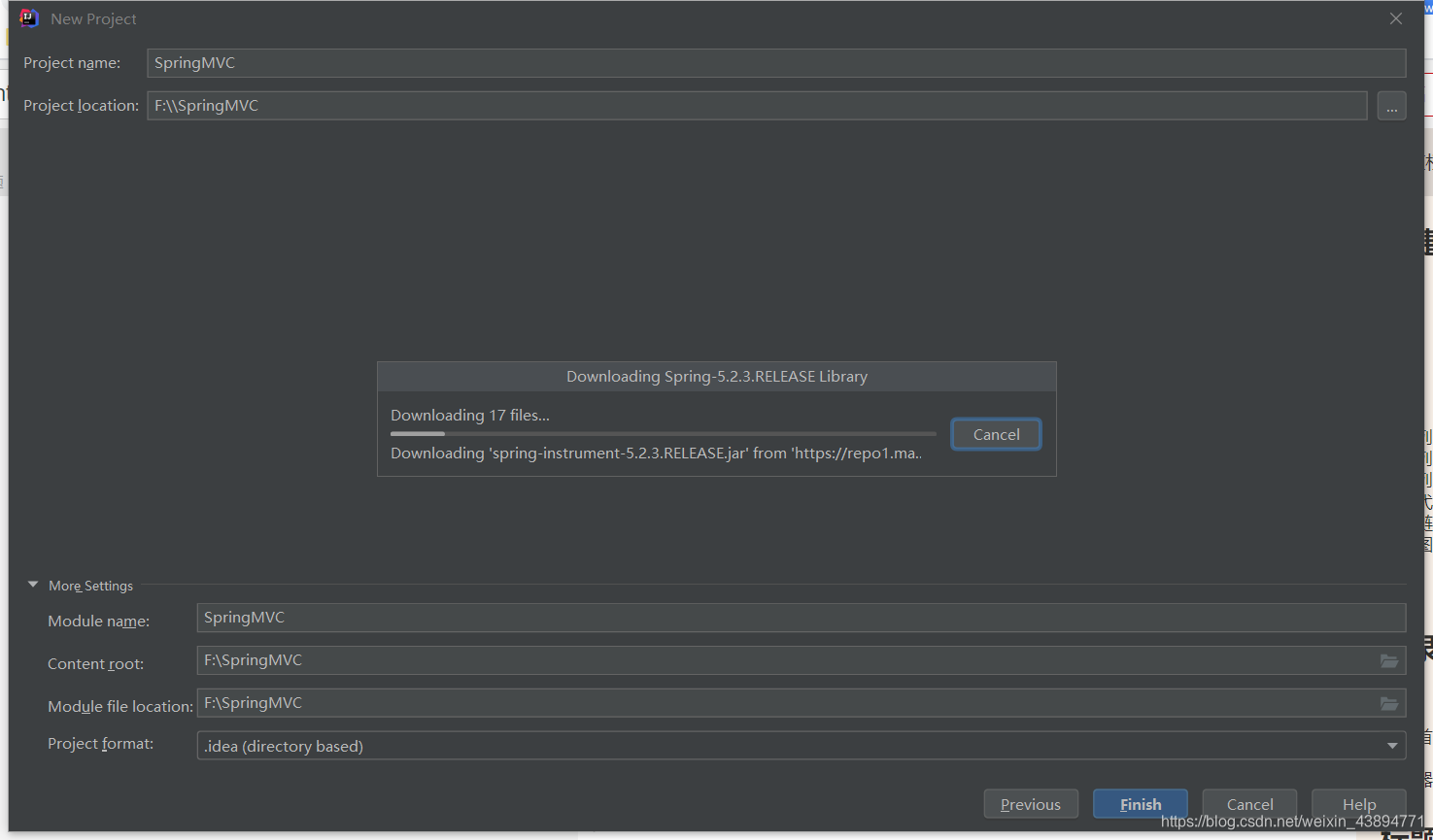This screenshot has height=840, width=1433.
Task: Close the New Project dialog
Action: [1396, 18]
